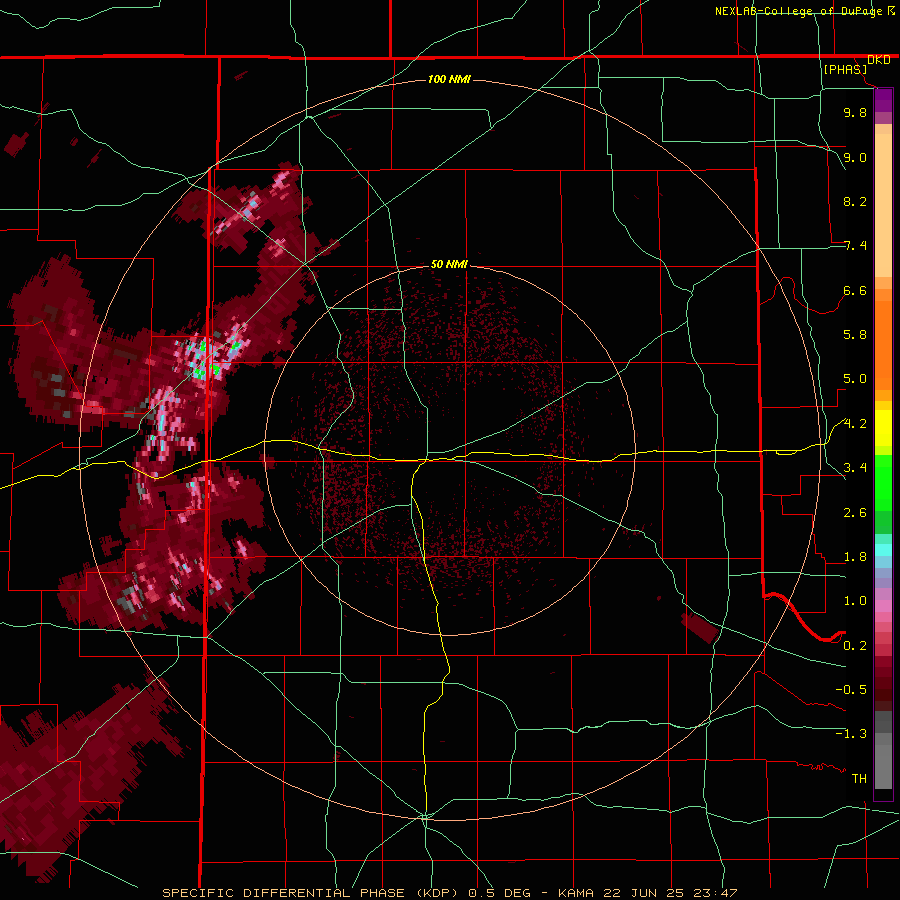900x900 pixels.
Task: Click the 4.2 value on the color scale
Action: point(855,424)
